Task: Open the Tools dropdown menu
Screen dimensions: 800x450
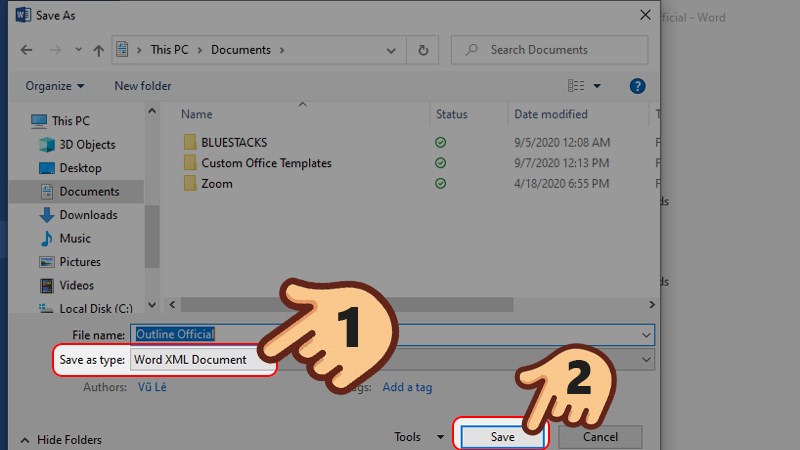Action: 419,437
